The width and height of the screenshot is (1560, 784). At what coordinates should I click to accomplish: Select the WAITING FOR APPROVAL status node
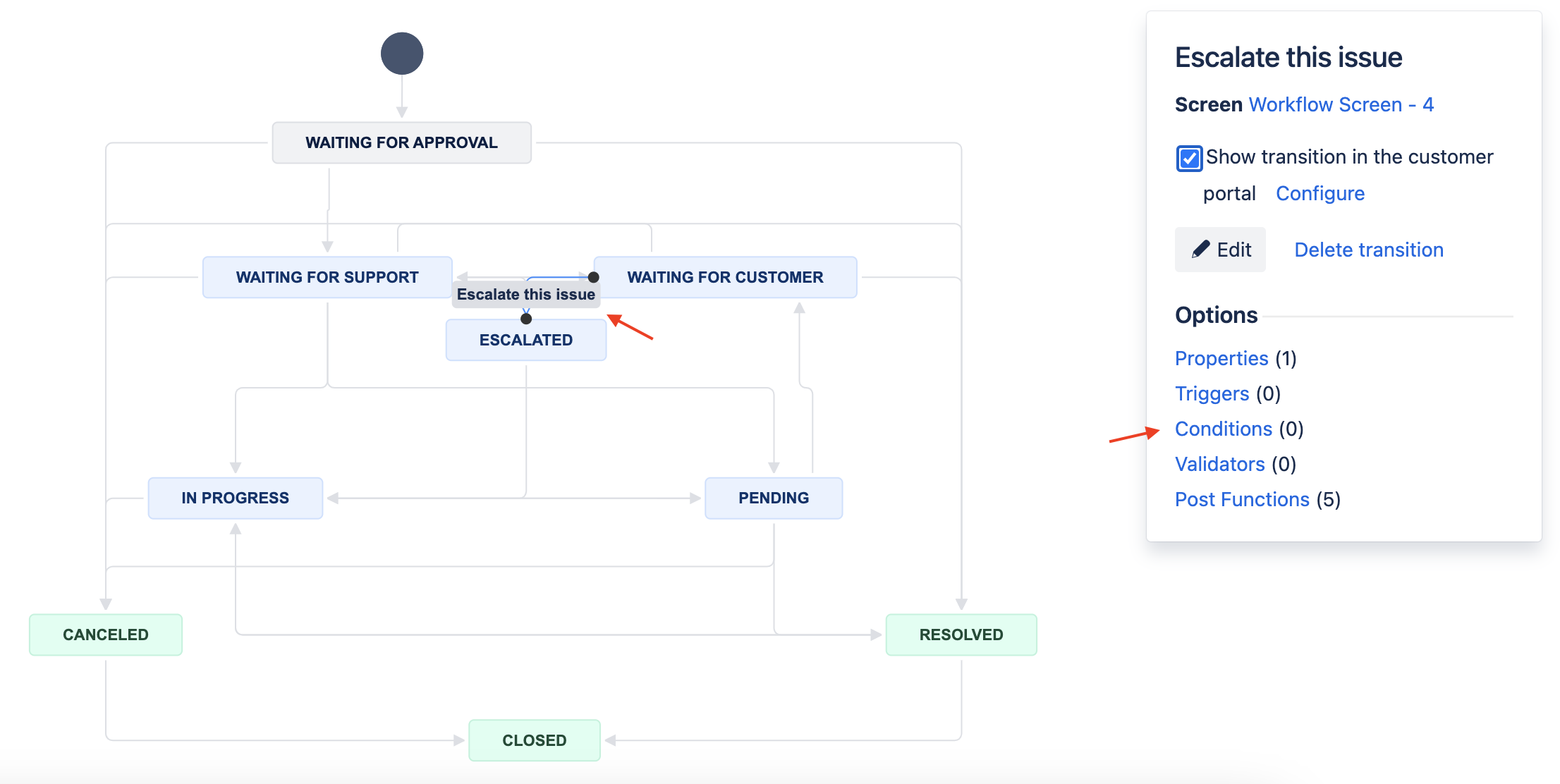coord(401,142)
